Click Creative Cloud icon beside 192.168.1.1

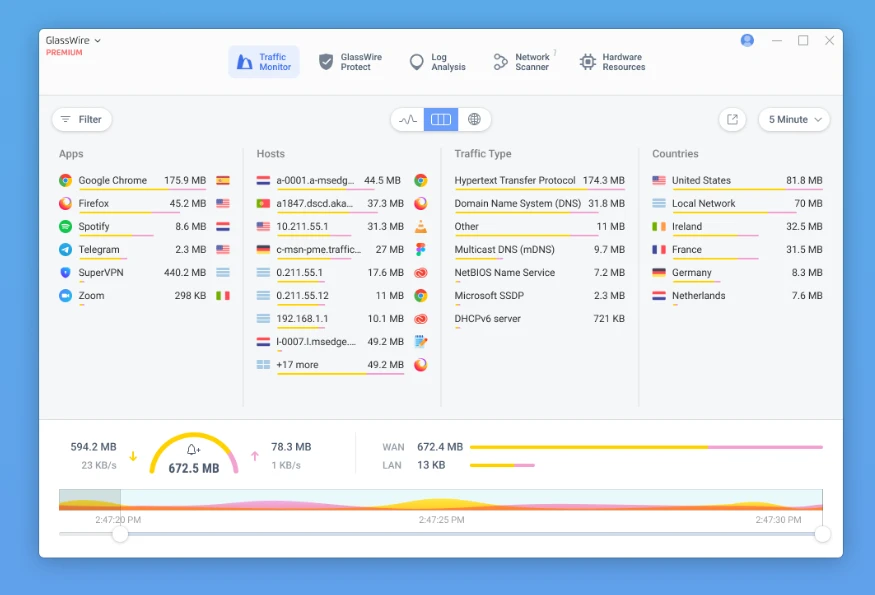click(x=421, y=319)
